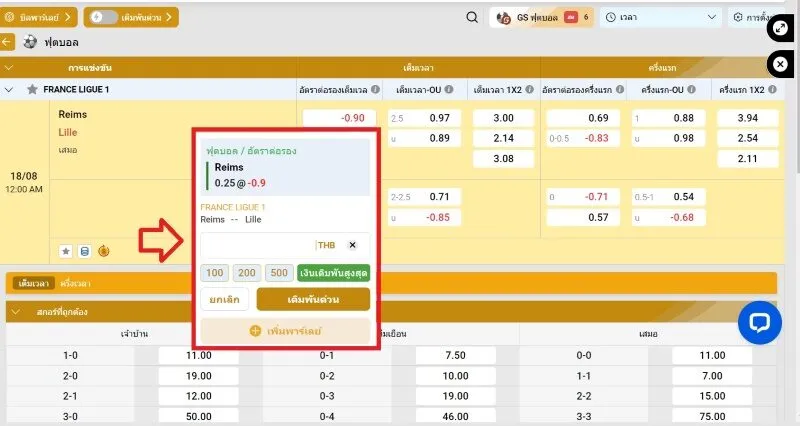800x426 pixels.
Task: Collapse the FRANCE LIGUE 1 league section
Action: [9, 89]
